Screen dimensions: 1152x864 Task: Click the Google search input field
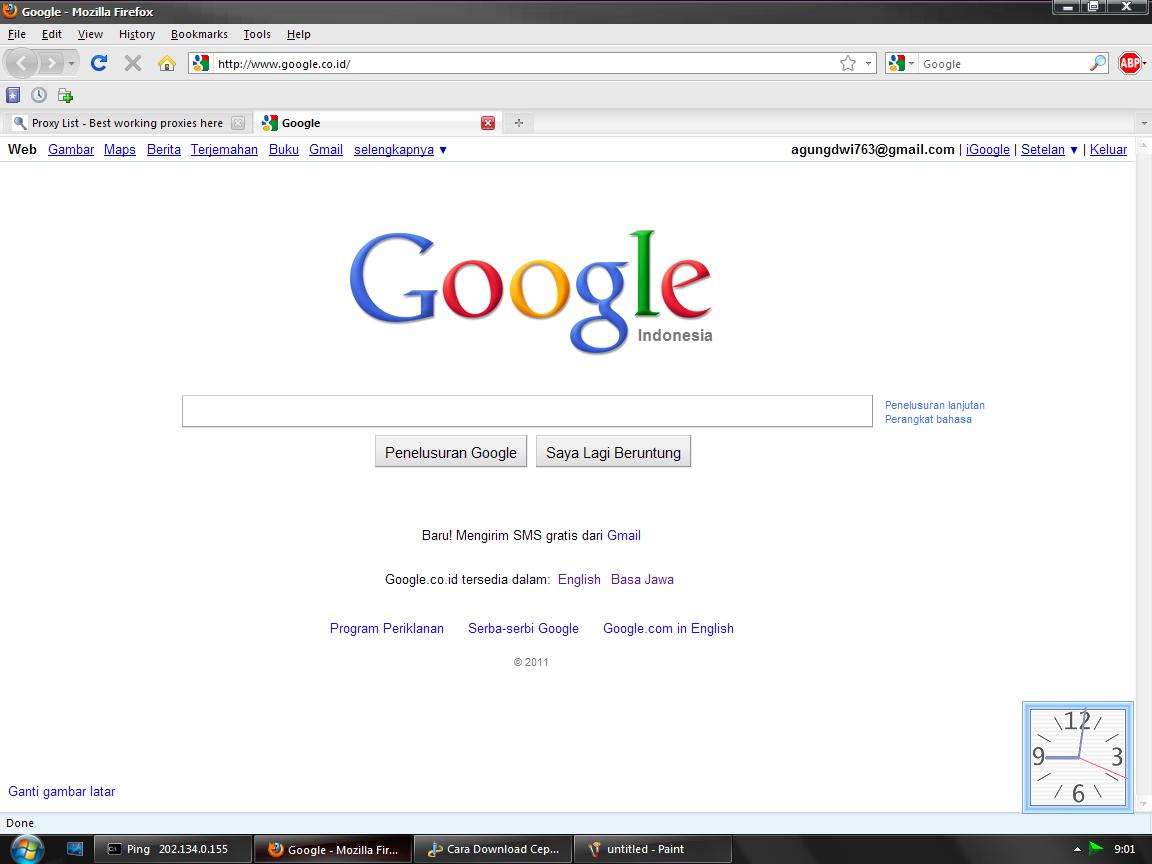click(x=528, y=411)
